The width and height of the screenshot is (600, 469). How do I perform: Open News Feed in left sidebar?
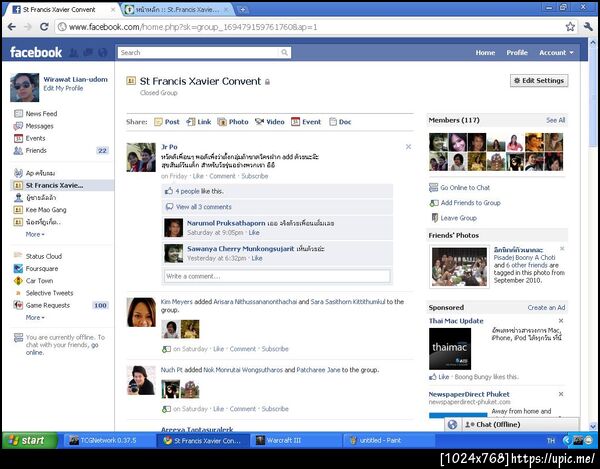36,114
